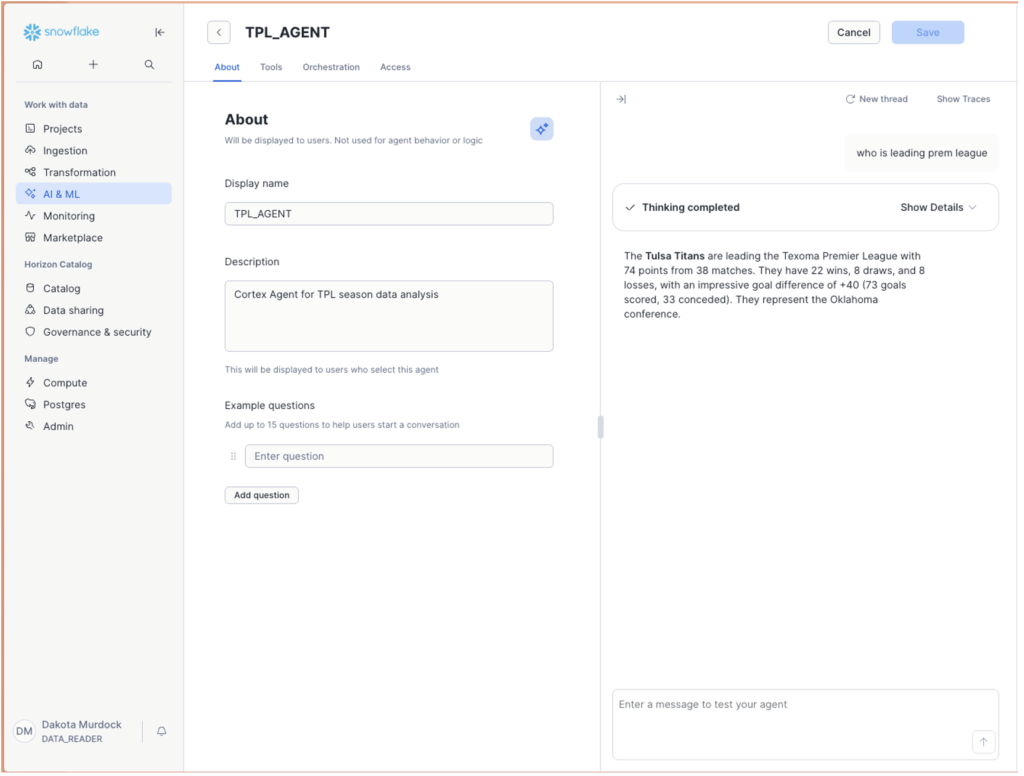Select the Access tab
This screenshot has width=1024, height=776.
(x=395, y=68)
